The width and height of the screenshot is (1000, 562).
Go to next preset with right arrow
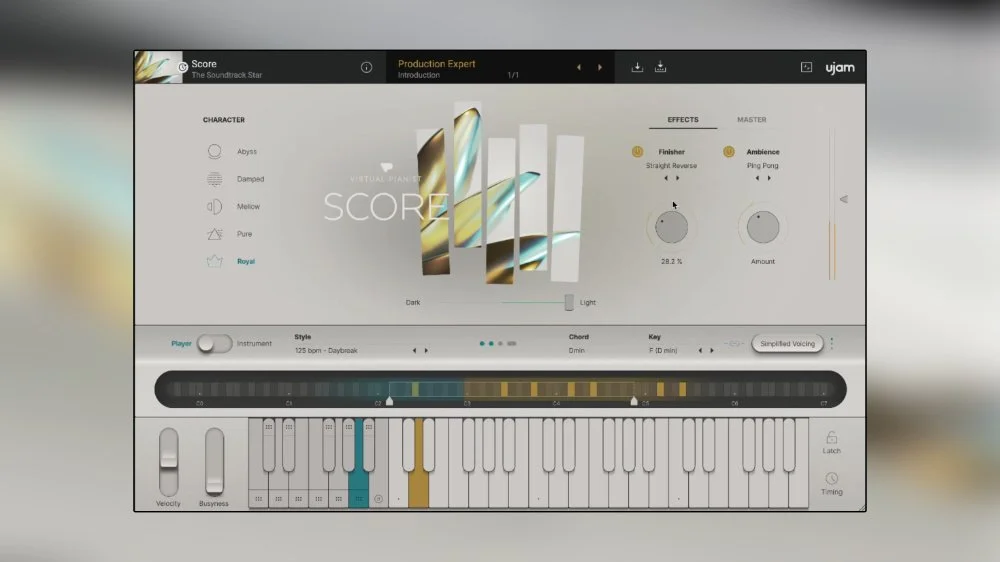click(x=599, y=67)
